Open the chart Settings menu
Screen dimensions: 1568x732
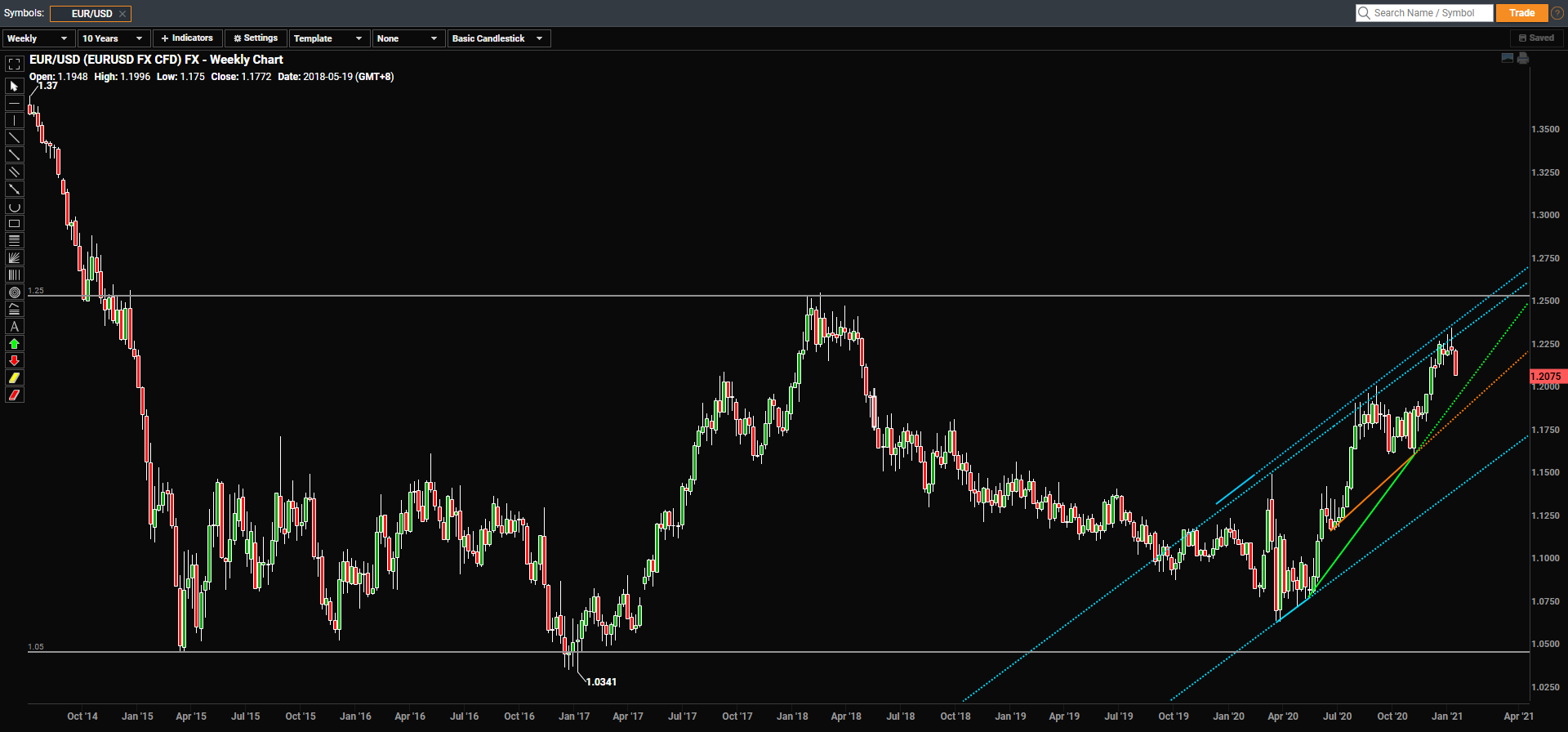pyautogui.click(x=256, y=38)
